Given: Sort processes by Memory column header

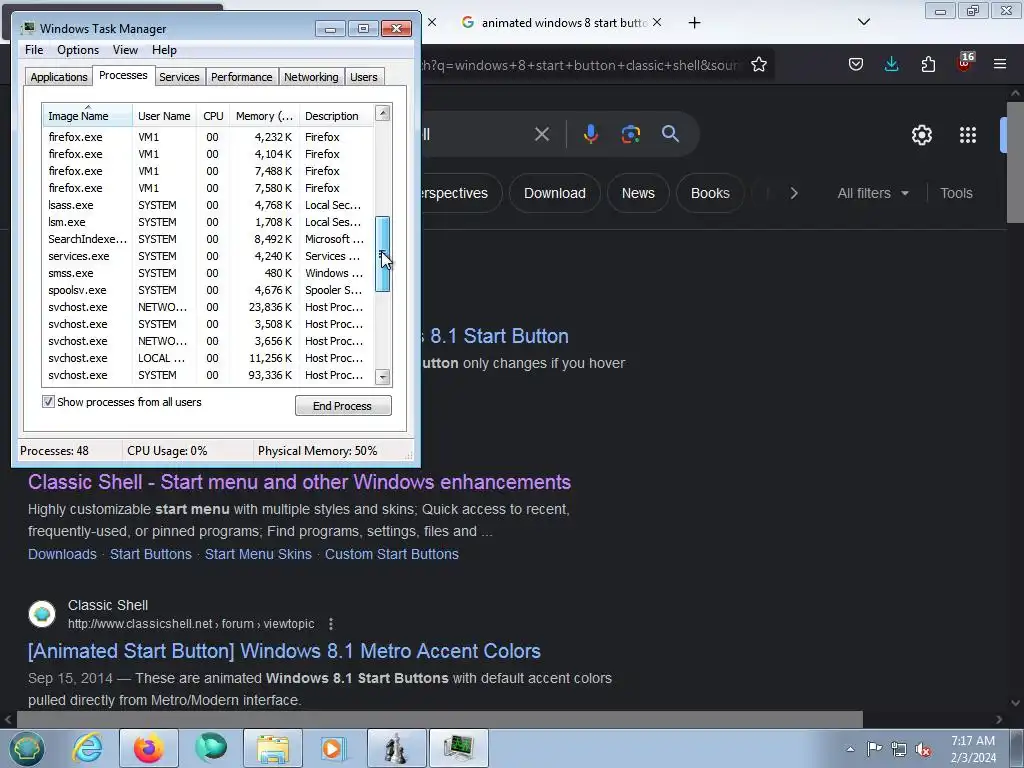Looking at the screenshot, I should (x=264, y=116).
